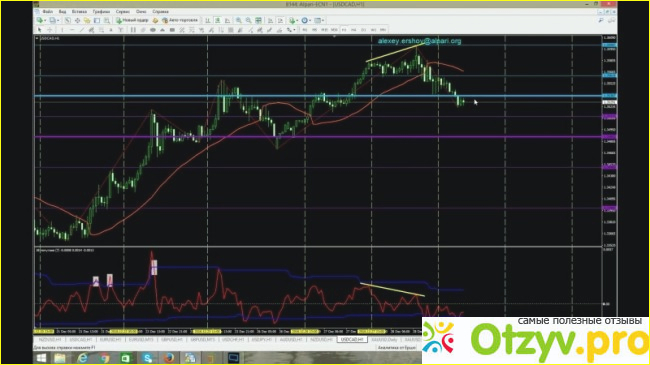Expand the indicators list dropdown
The image size is (650, 365).
[x=297, y=20]
